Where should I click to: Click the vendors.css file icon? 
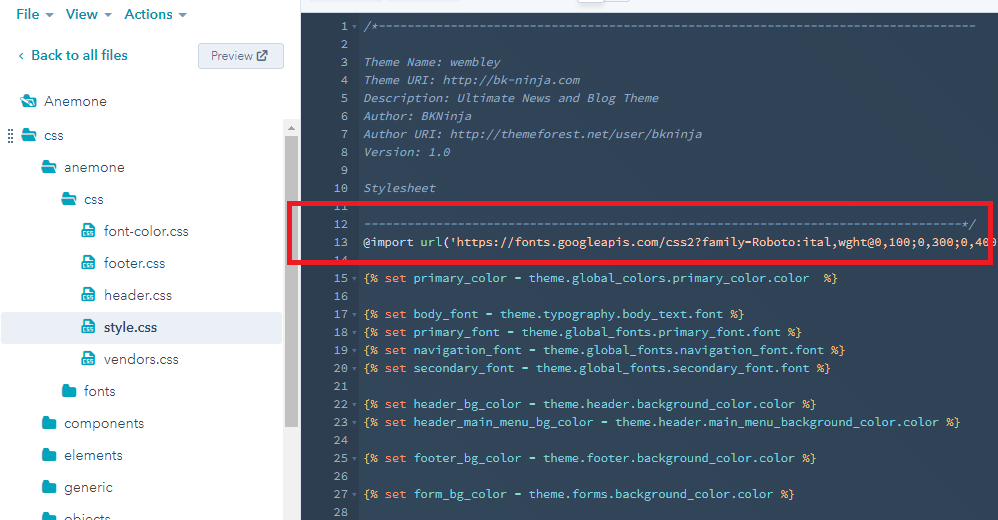(x=88, y=359)
